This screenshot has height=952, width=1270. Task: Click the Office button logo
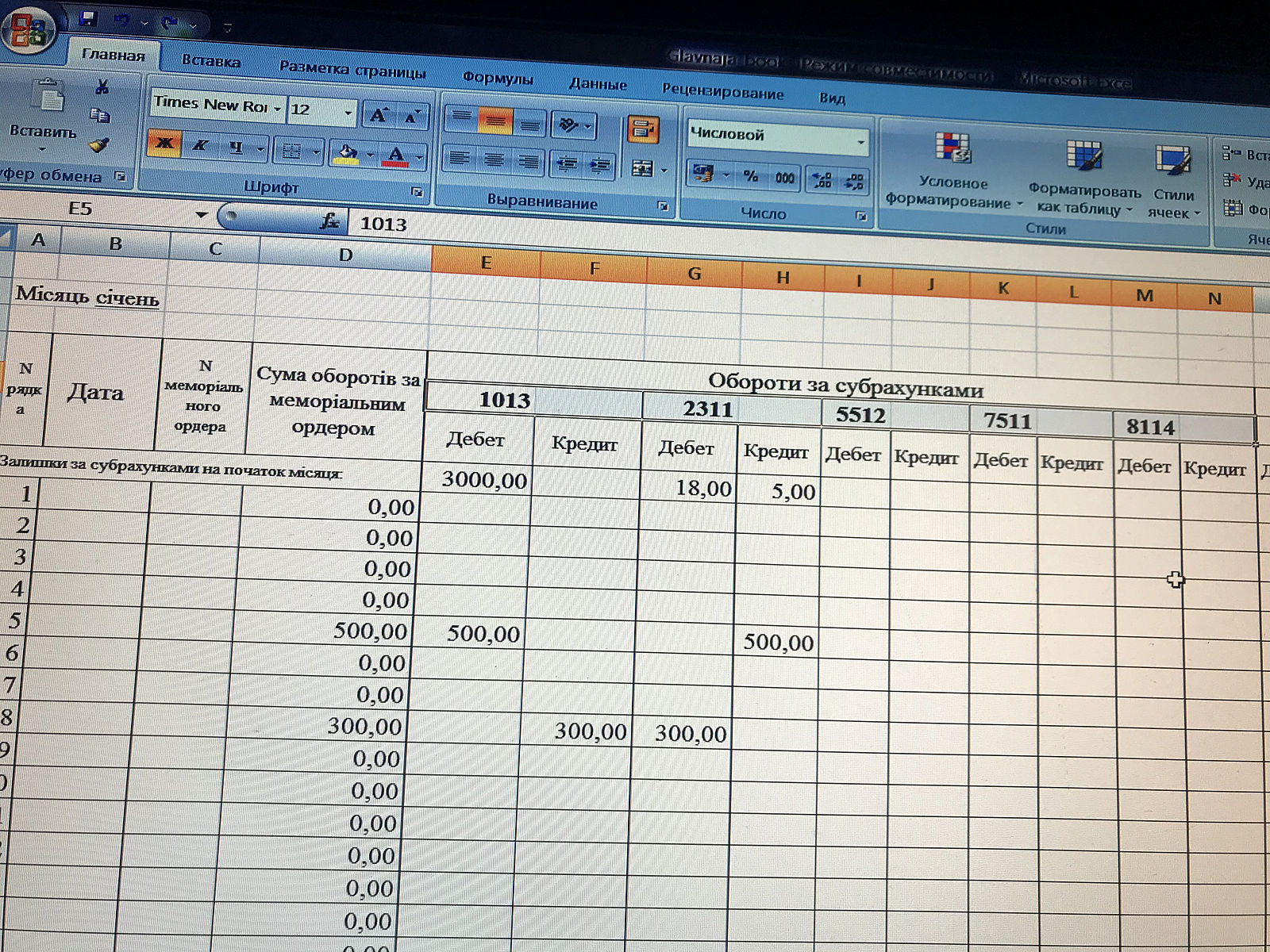(x=27, y=30)
